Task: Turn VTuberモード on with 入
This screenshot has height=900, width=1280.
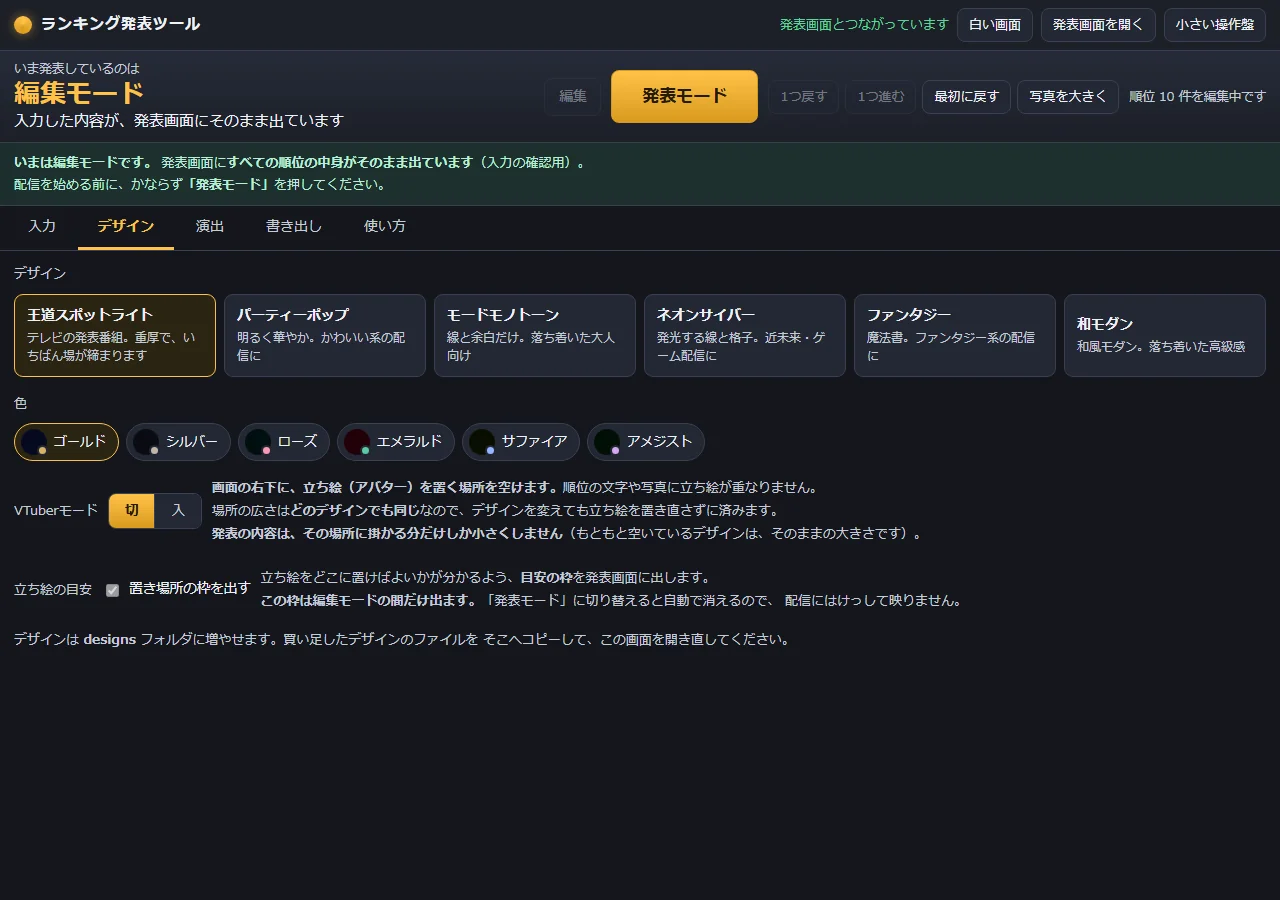Action: coord(179,511)
